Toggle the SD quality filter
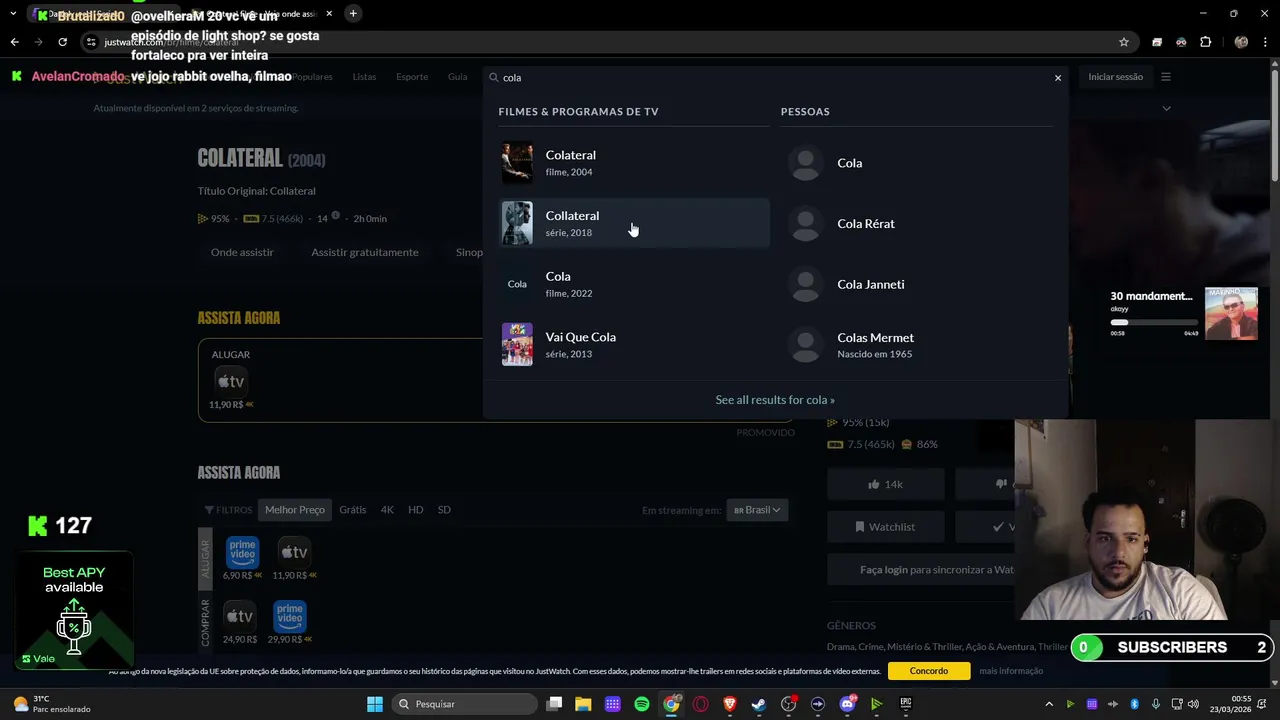Screen dimensions: 1280x720 click(x=444, y=510)
